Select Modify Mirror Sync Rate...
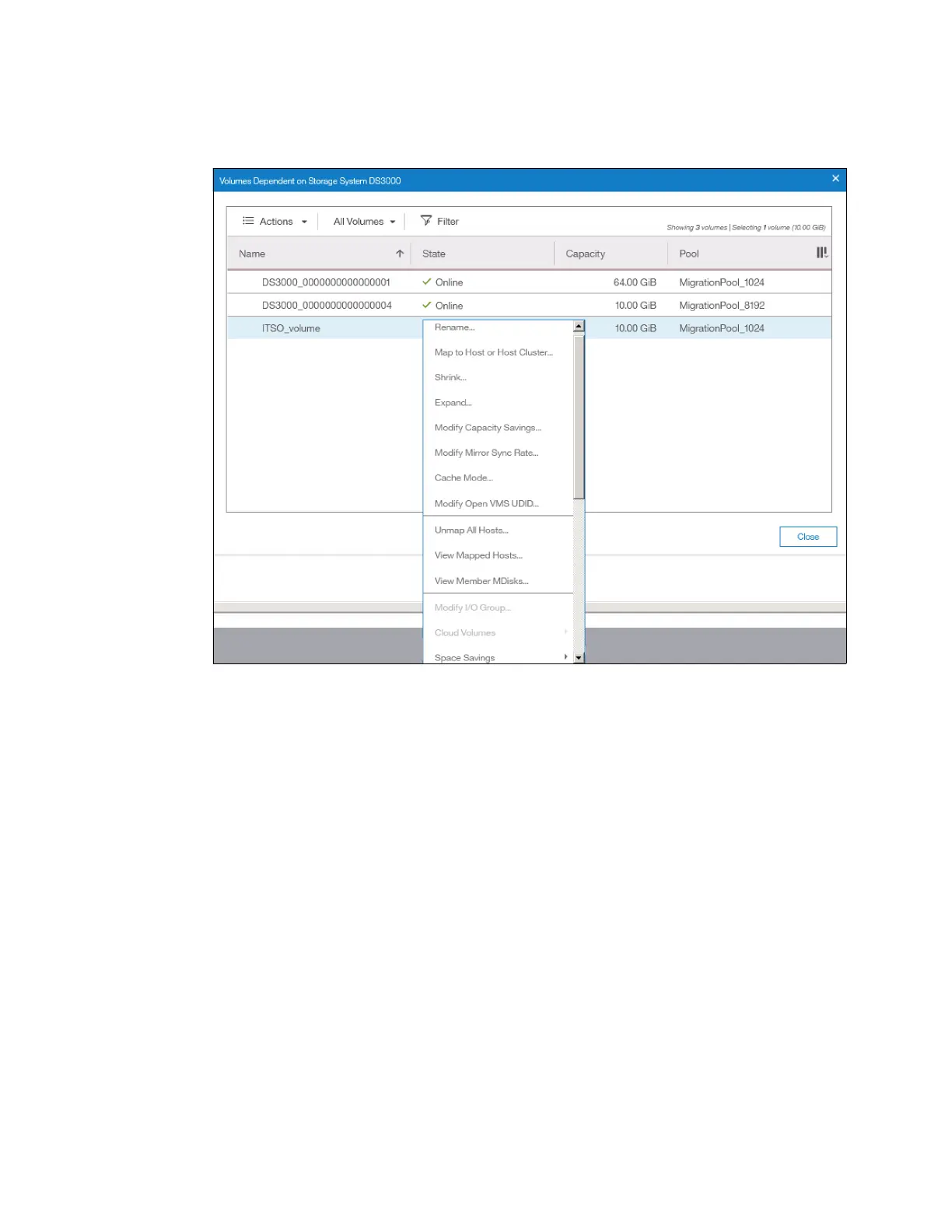Screen dimensions: 952x1232 [486, 453]
